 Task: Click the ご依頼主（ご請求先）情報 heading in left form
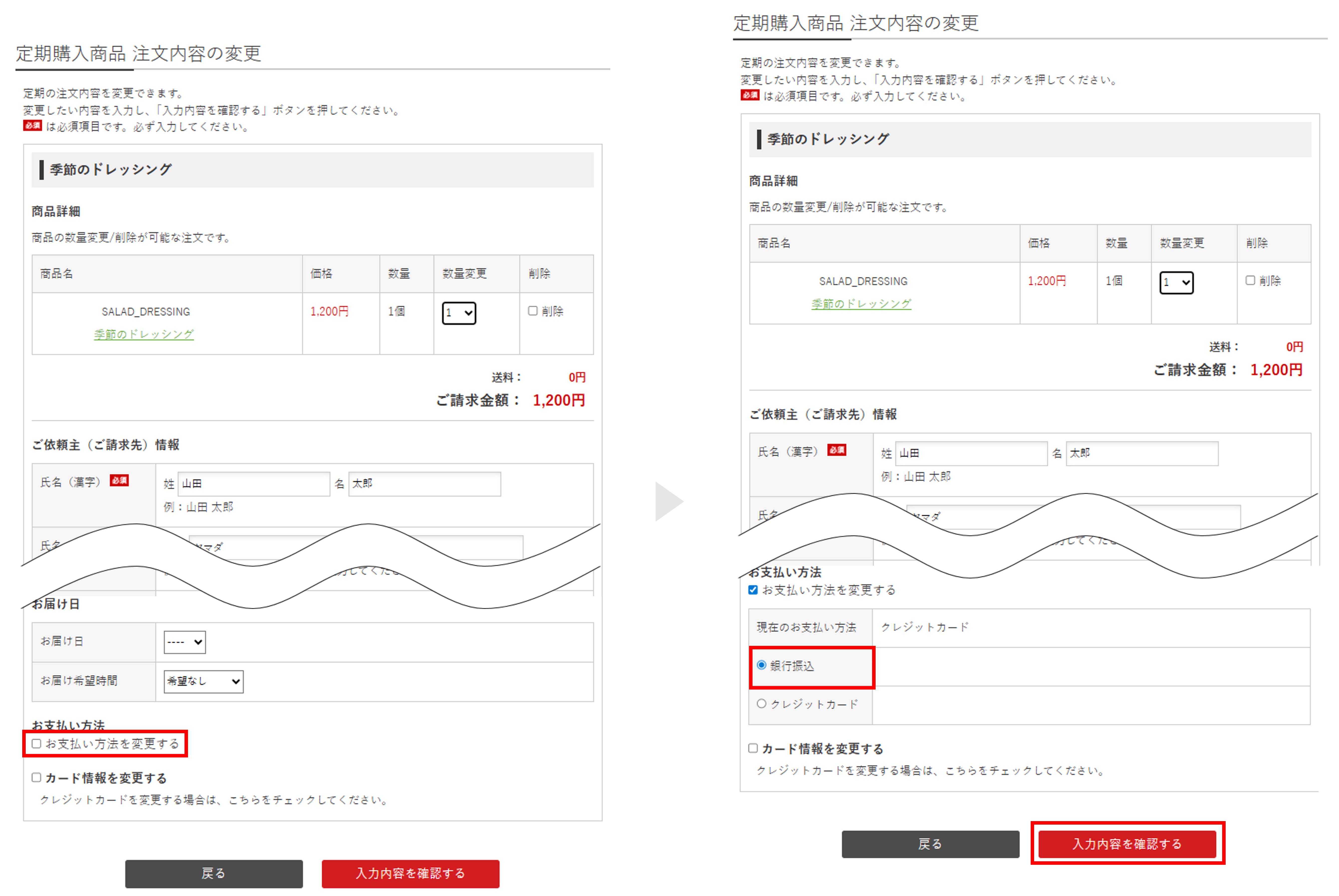(x=105, y=445)
